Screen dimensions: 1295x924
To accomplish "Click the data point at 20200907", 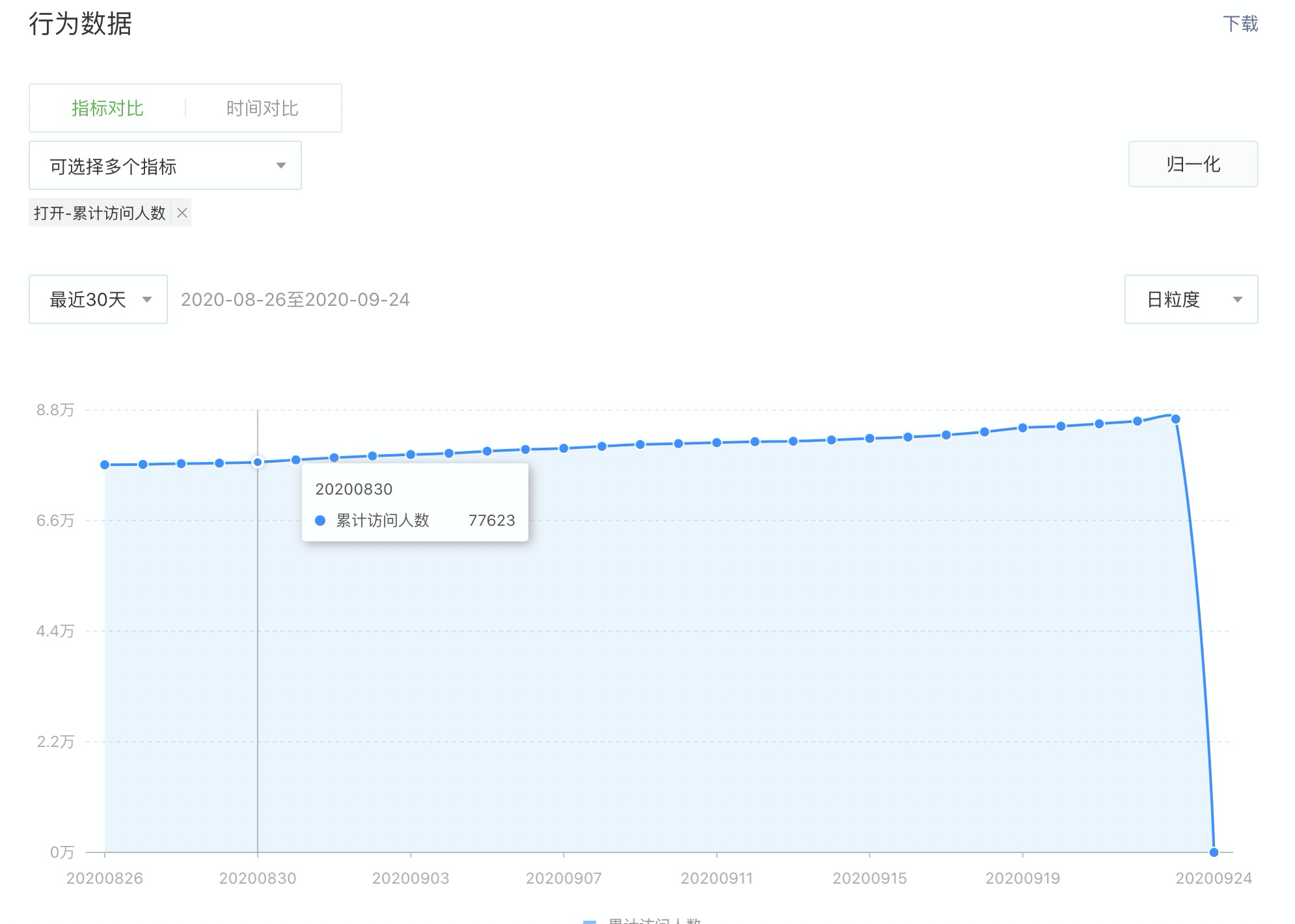I will (x=564, y=448).
